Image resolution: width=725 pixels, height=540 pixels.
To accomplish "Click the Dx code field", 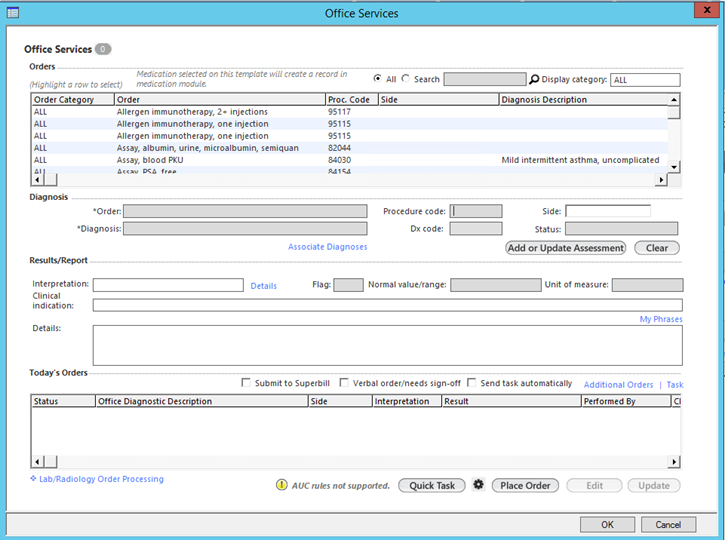I will tap(476, 228).
